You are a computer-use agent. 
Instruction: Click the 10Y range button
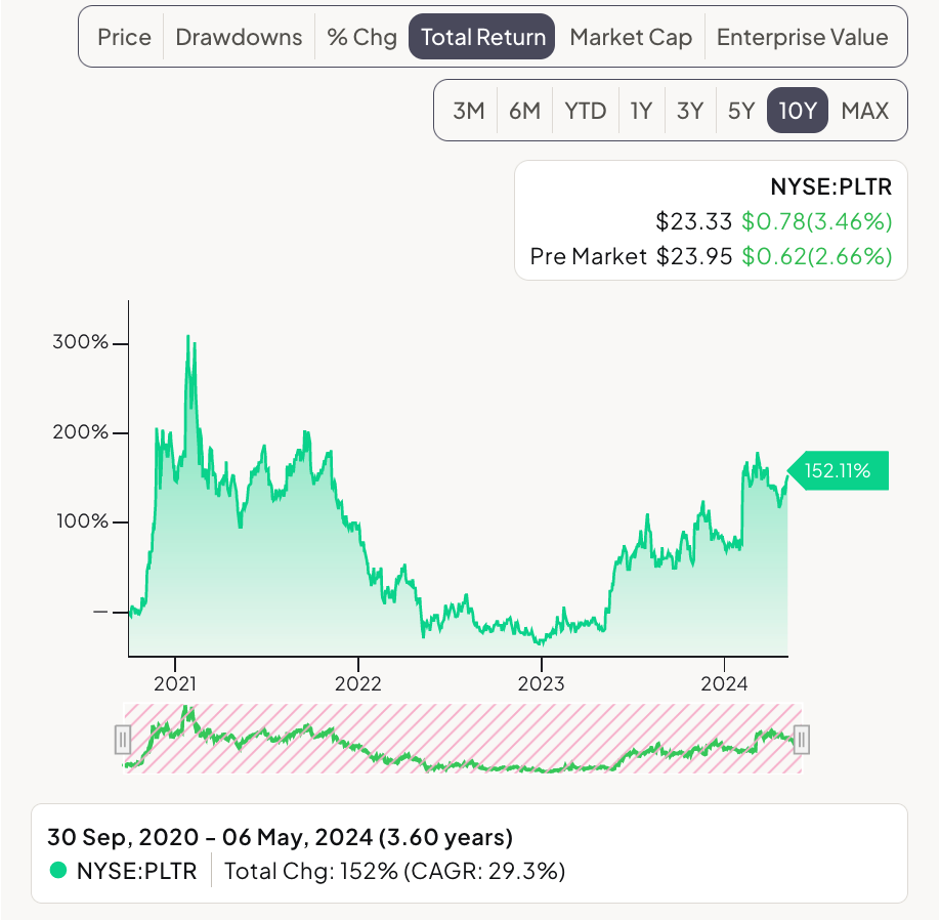[x=797, y=110]
